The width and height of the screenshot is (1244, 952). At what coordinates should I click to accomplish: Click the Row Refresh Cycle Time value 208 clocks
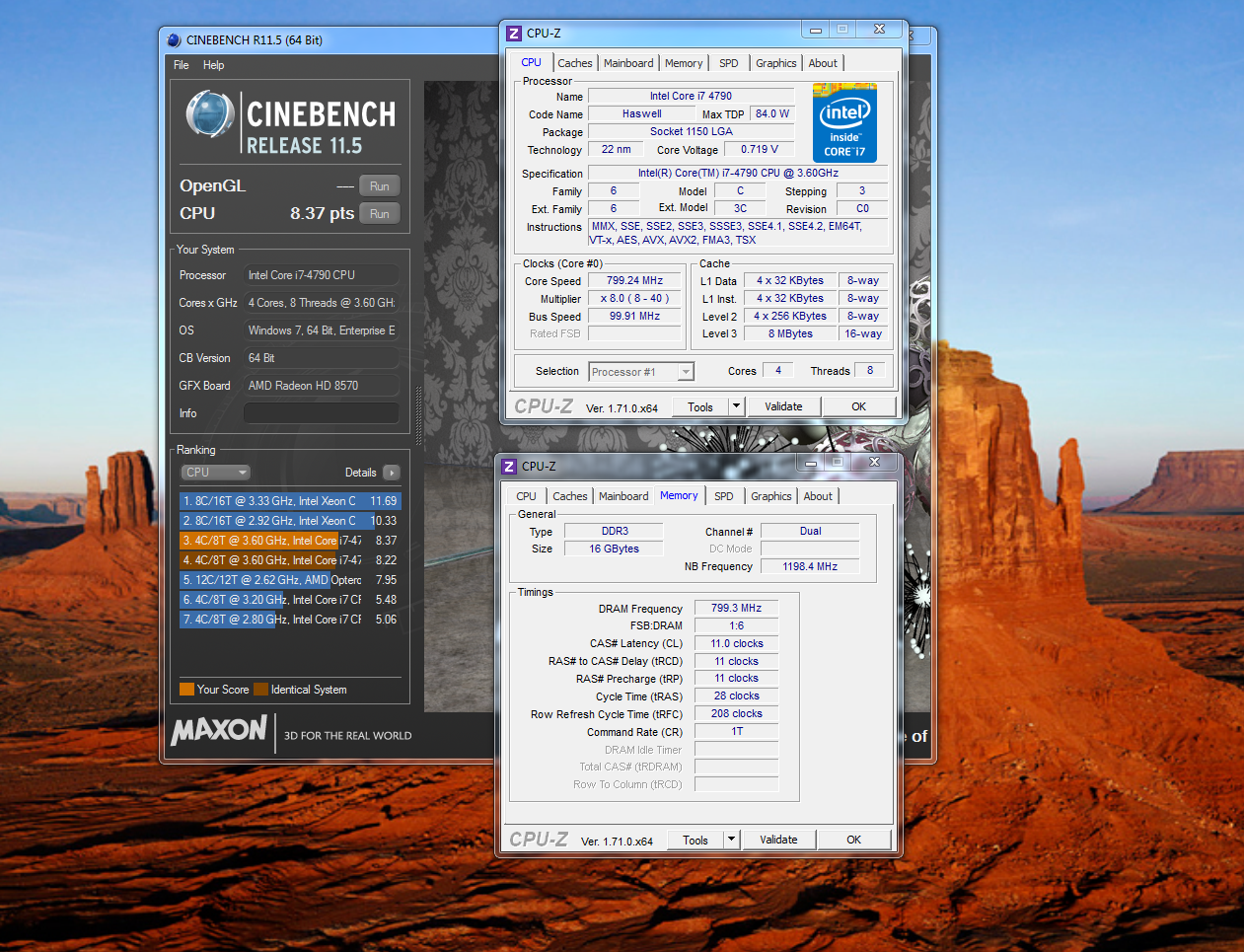tap(737, 714)
